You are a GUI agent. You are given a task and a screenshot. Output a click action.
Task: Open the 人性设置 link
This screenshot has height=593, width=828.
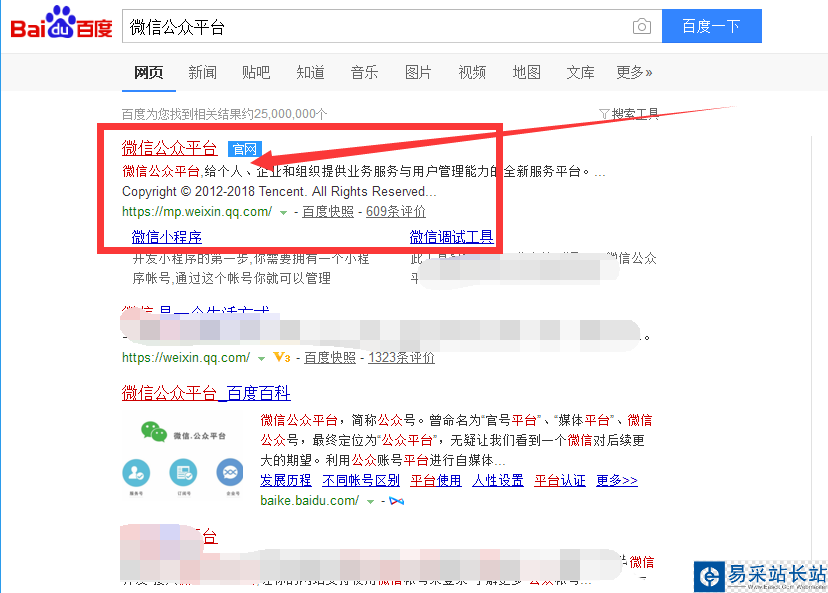[x=498, y=481]
